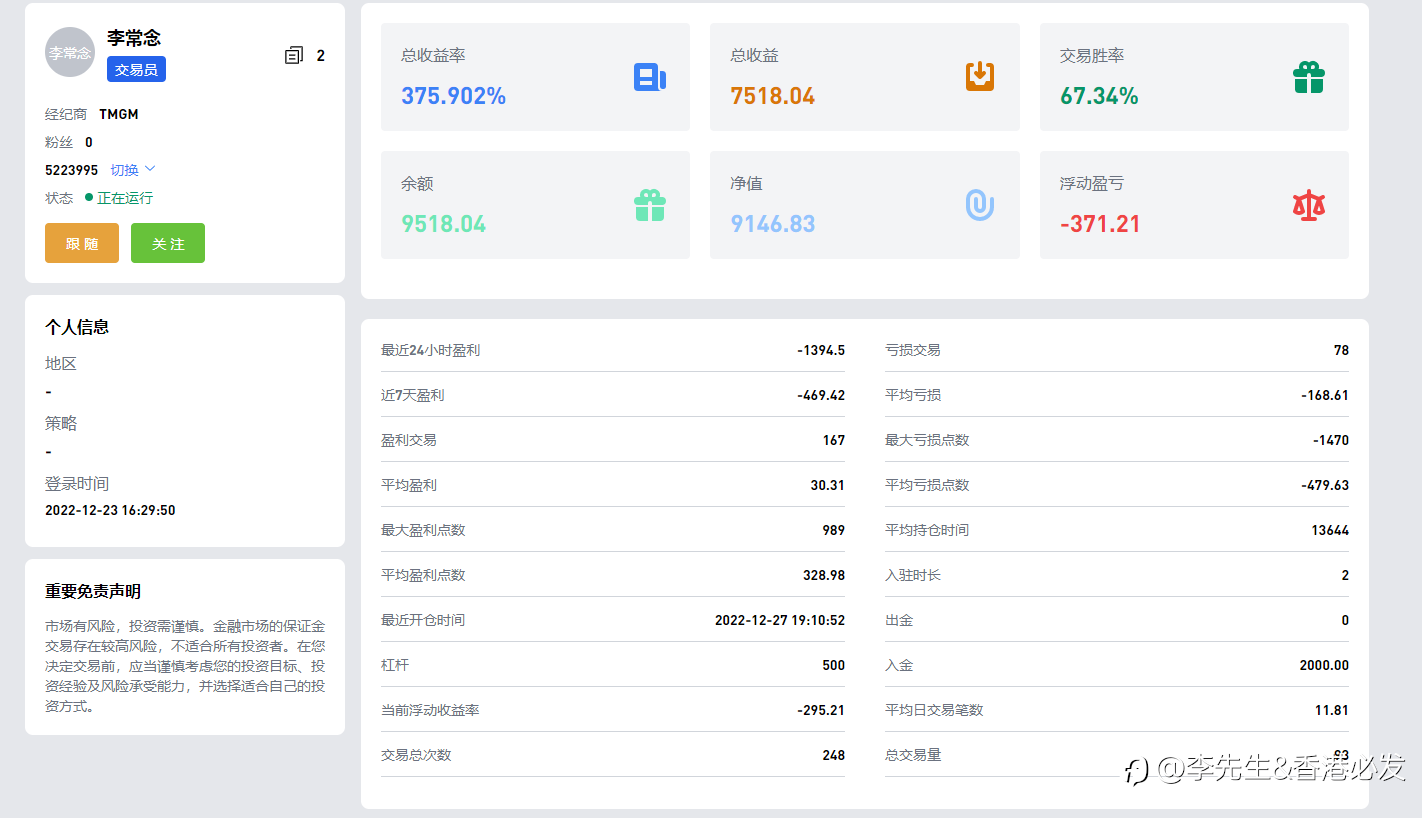Click the -371.21 floating P/L value
This screenshot has height=818, width=1422.
(x=1100, y=224)
